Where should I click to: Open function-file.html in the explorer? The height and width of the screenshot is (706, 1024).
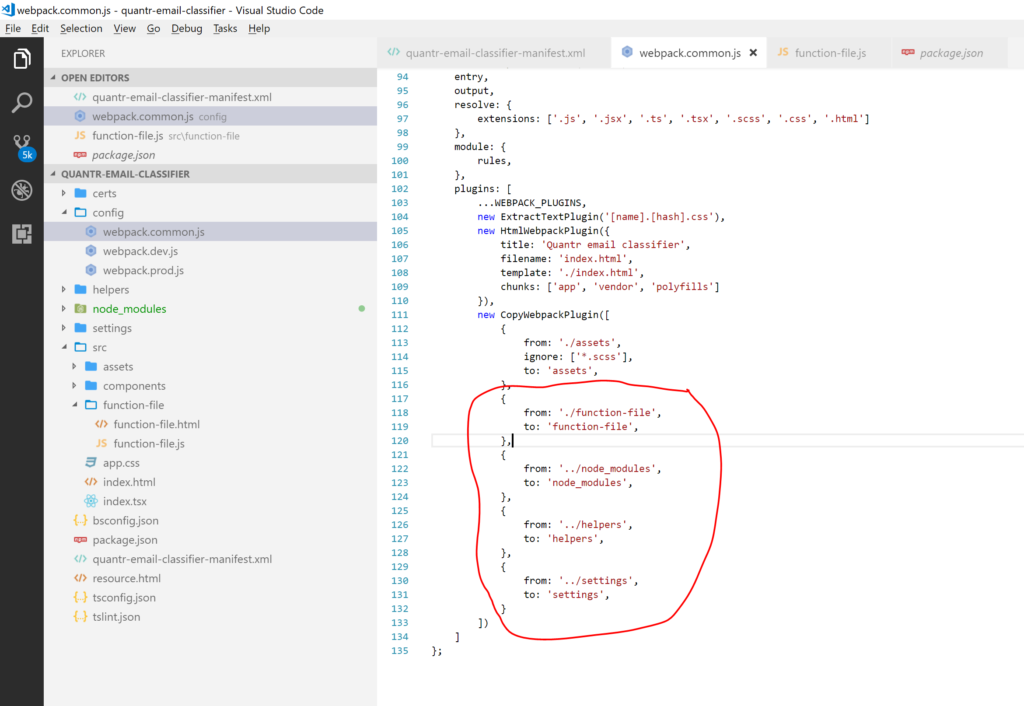(x=210, y=424)
